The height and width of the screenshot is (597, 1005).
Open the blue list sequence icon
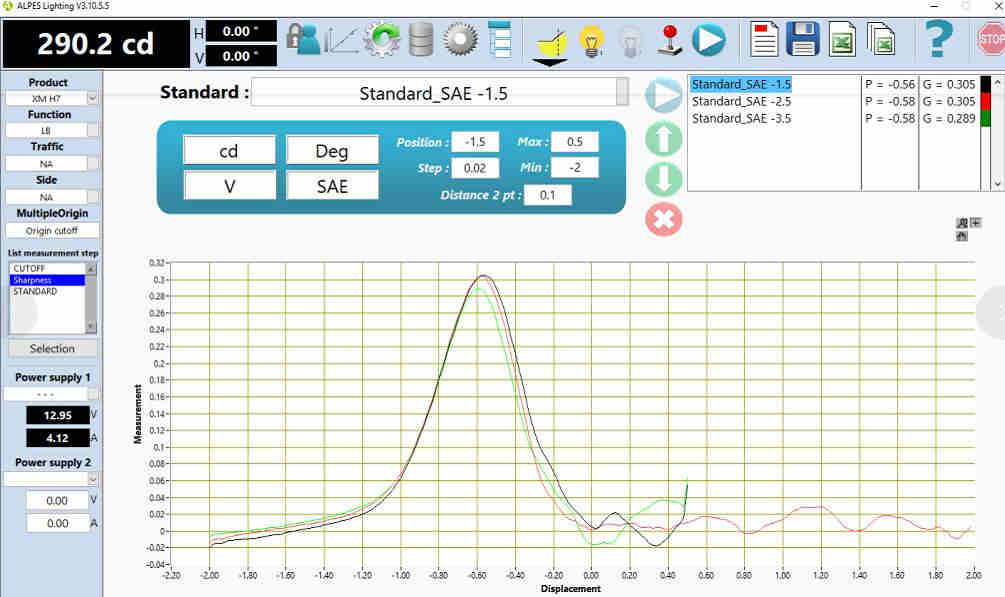tap(500, 39)
